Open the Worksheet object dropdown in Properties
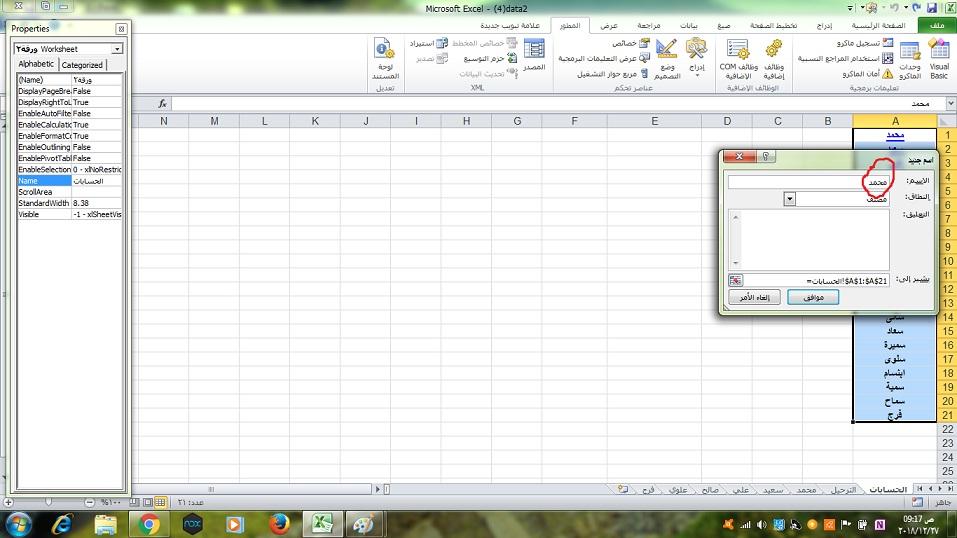The height and width of the screenshot is (538, 957). point(117,49)
